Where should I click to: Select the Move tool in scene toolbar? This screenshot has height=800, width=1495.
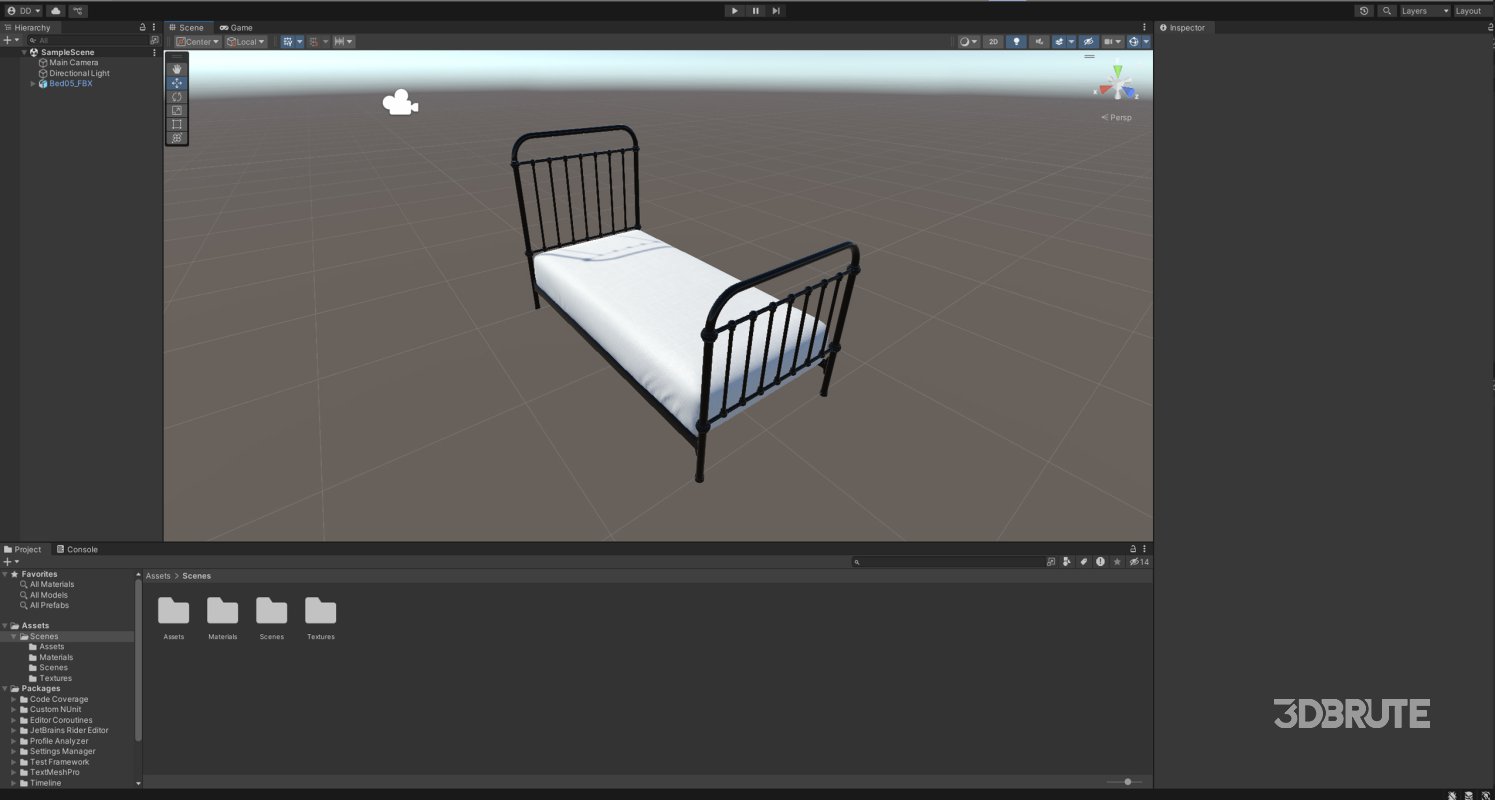(176, 83)
